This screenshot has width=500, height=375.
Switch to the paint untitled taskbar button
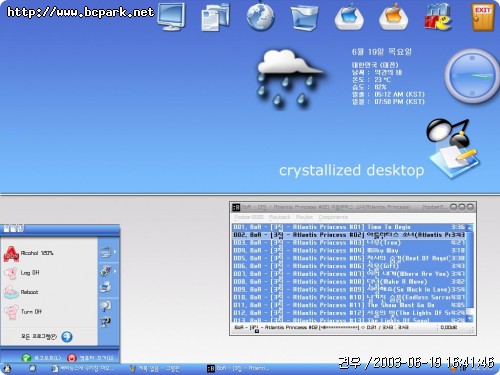[x=155, y=368]
